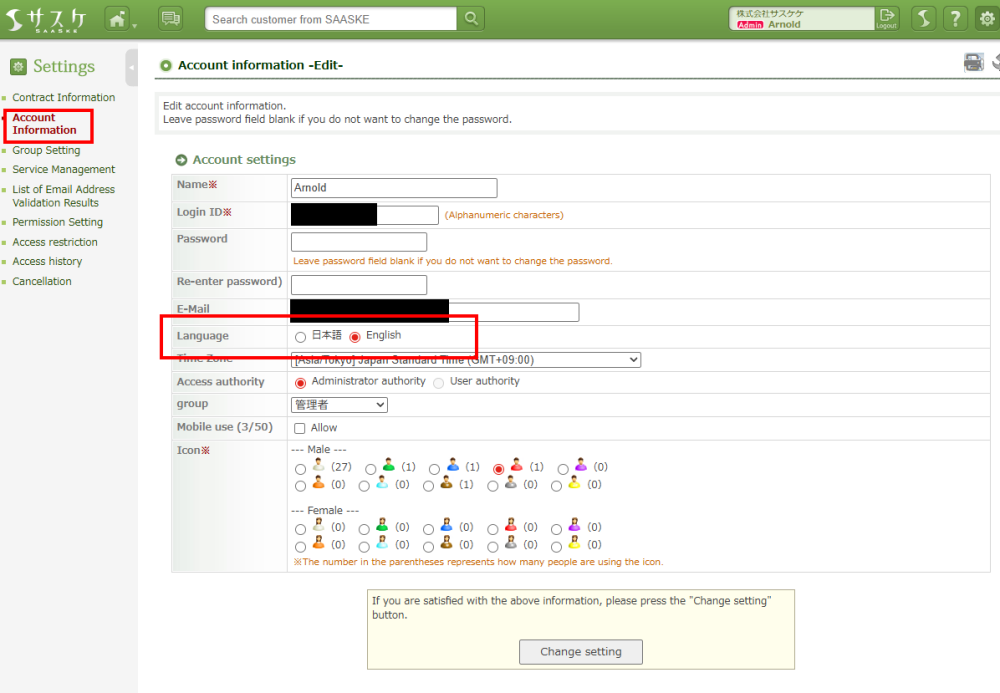Collapse the Settings sidebar panel arrow
This screenshot has height=693, width=1000.
pyautogui.click(x=132, y=68)
